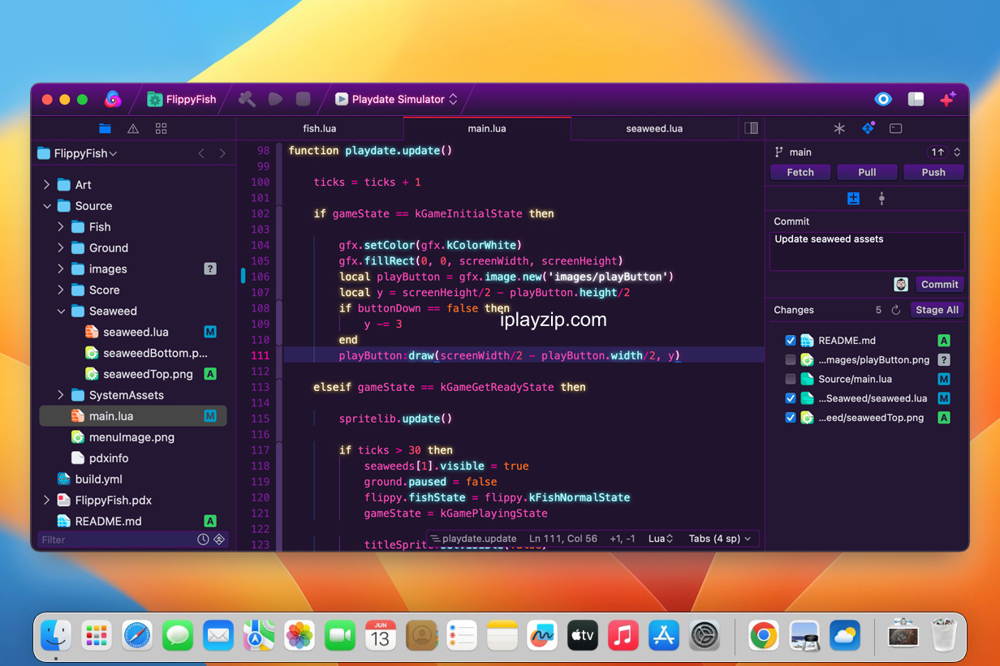Go back with the sidebar left arrow

click(x=202, y=153)
